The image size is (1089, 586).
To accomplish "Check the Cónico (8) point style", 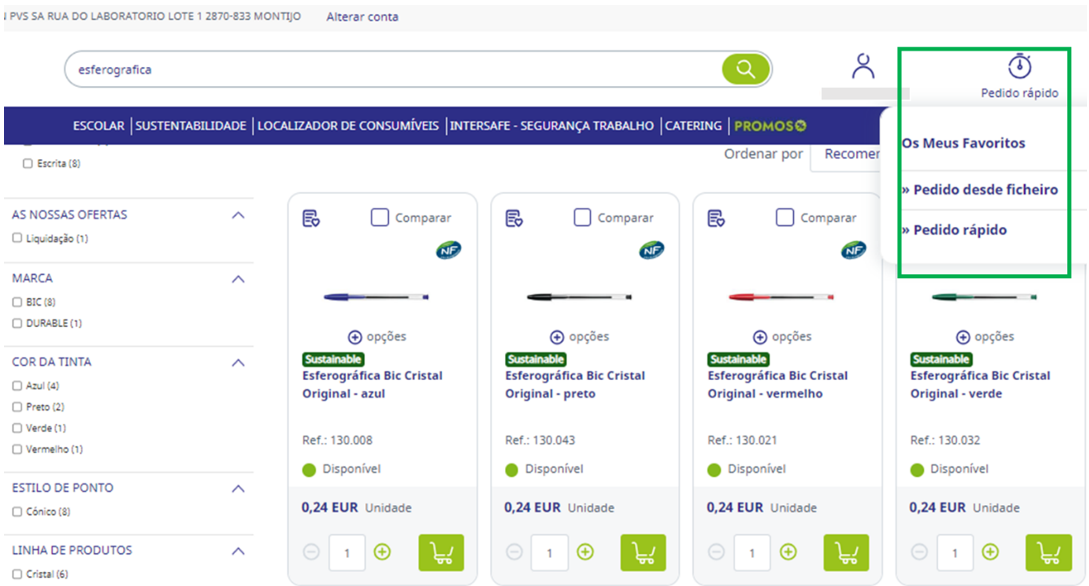I will pyautogui.click(x=17, y=512).
